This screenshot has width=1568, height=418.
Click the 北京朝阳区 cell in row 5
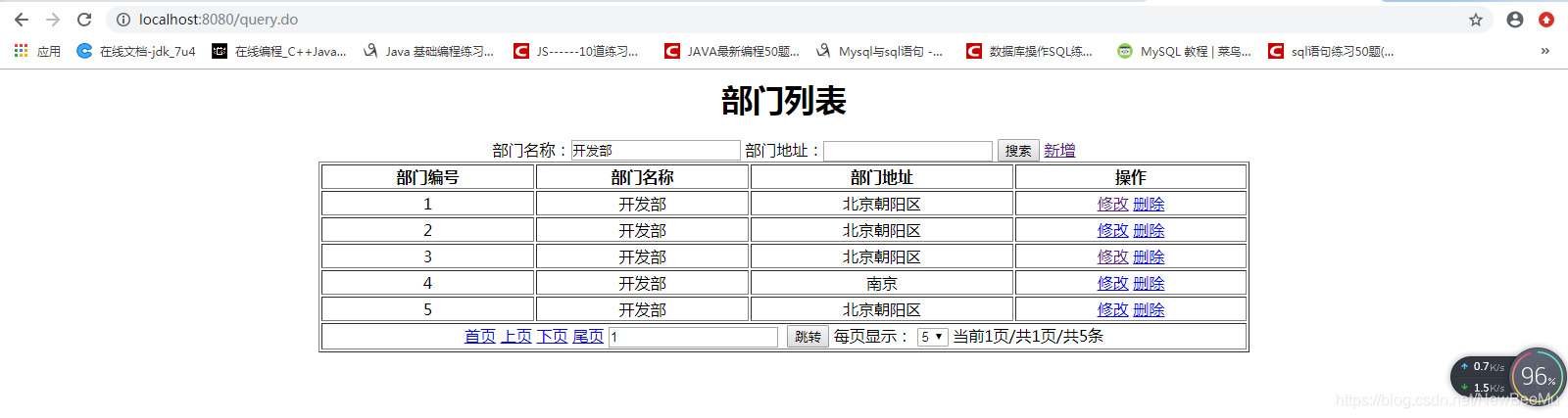tap(882, 309)
